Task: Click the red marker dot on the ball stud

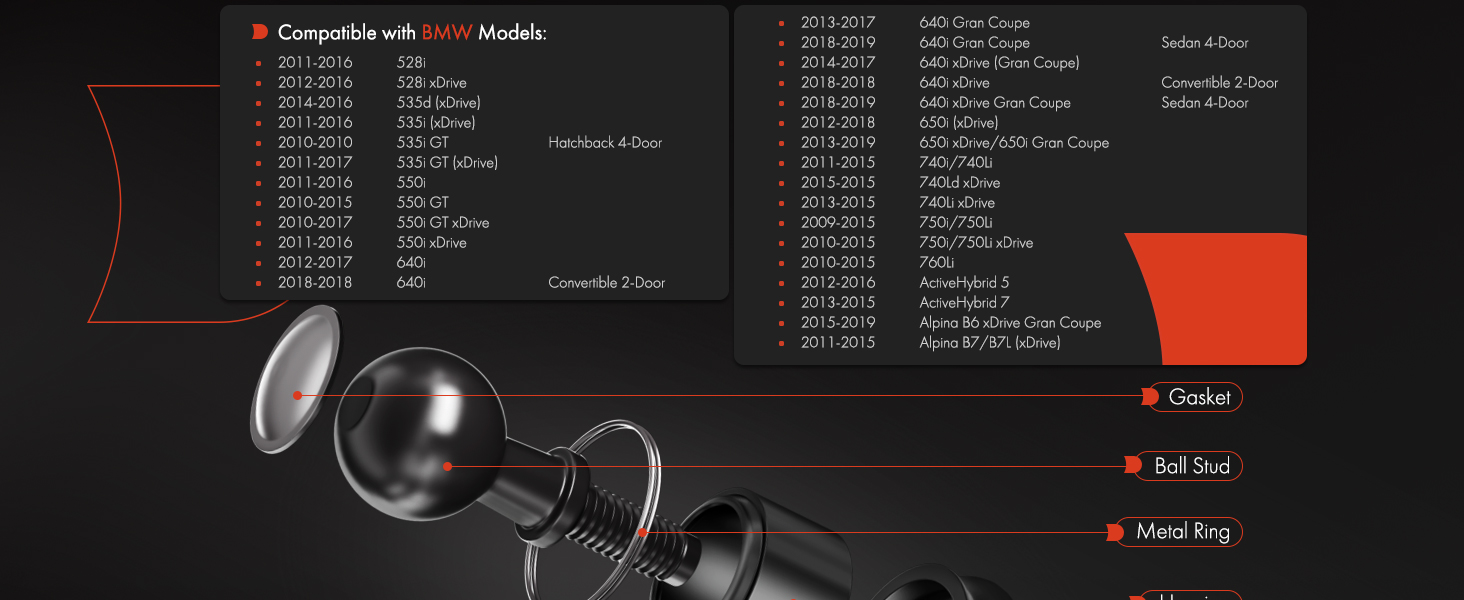Action: click(x=448, y=466)
